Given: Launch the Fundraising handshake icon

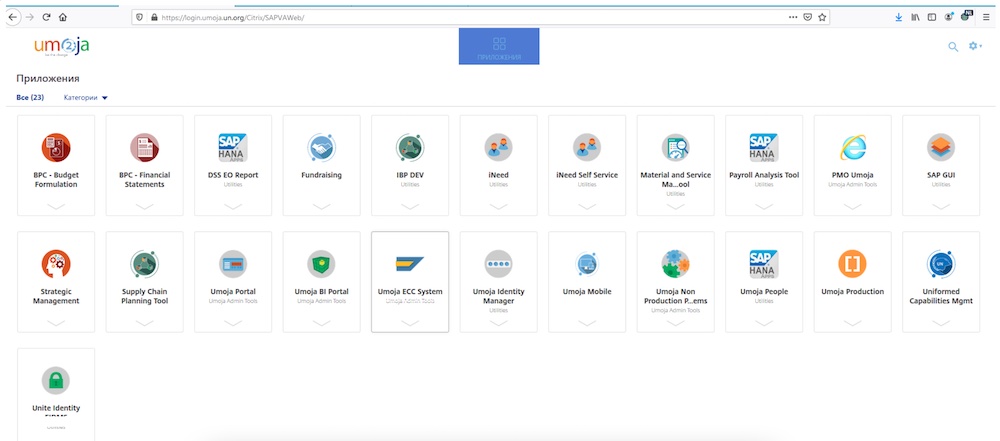Looking at the screenshot, I should point(321,147).
